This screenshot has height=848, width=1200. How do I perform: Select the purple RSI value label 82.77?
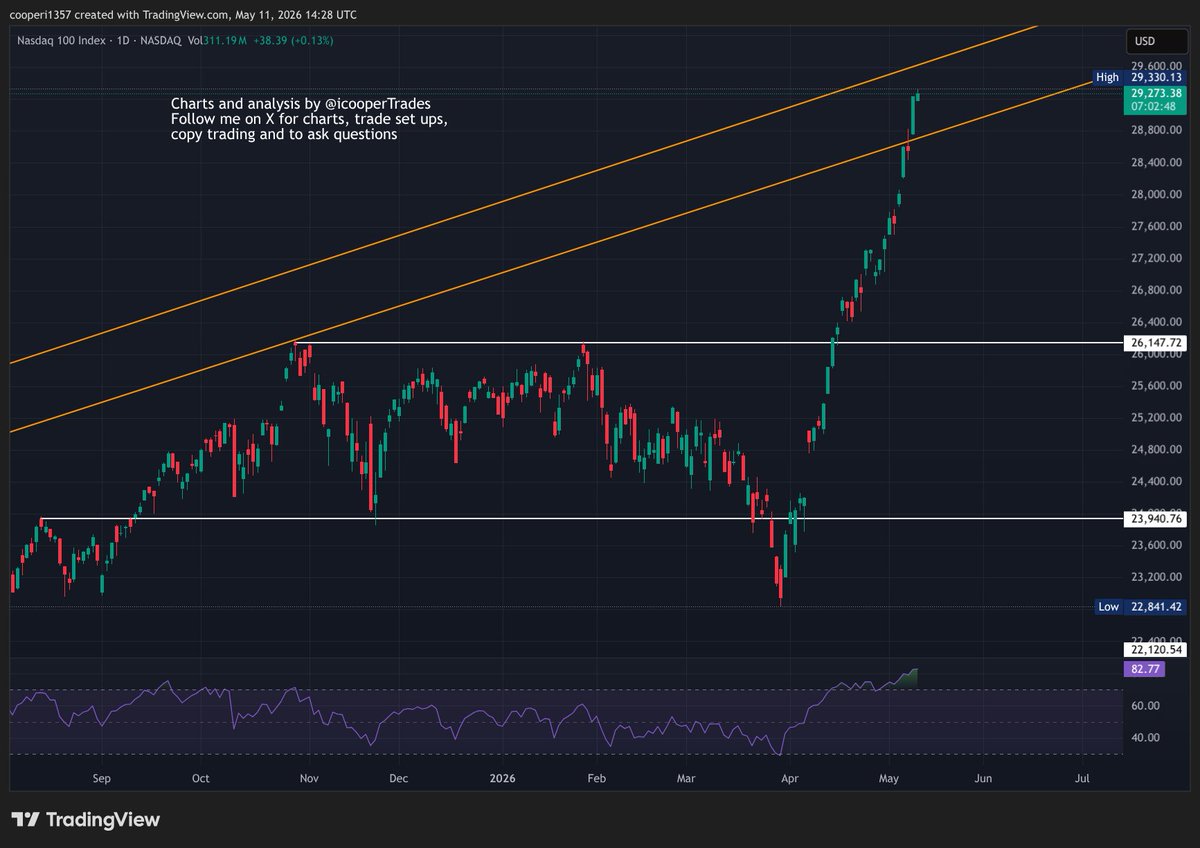(x=1145, y=669)
